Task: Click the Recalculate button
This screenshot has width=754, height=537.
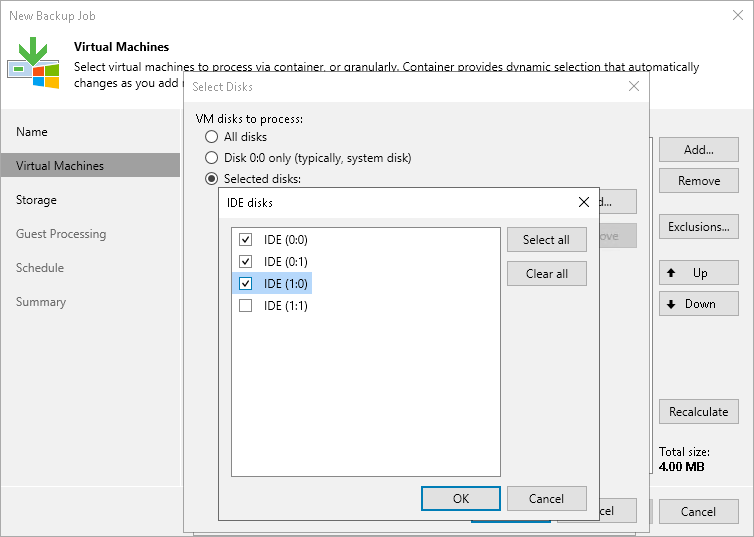Action: 699,412
